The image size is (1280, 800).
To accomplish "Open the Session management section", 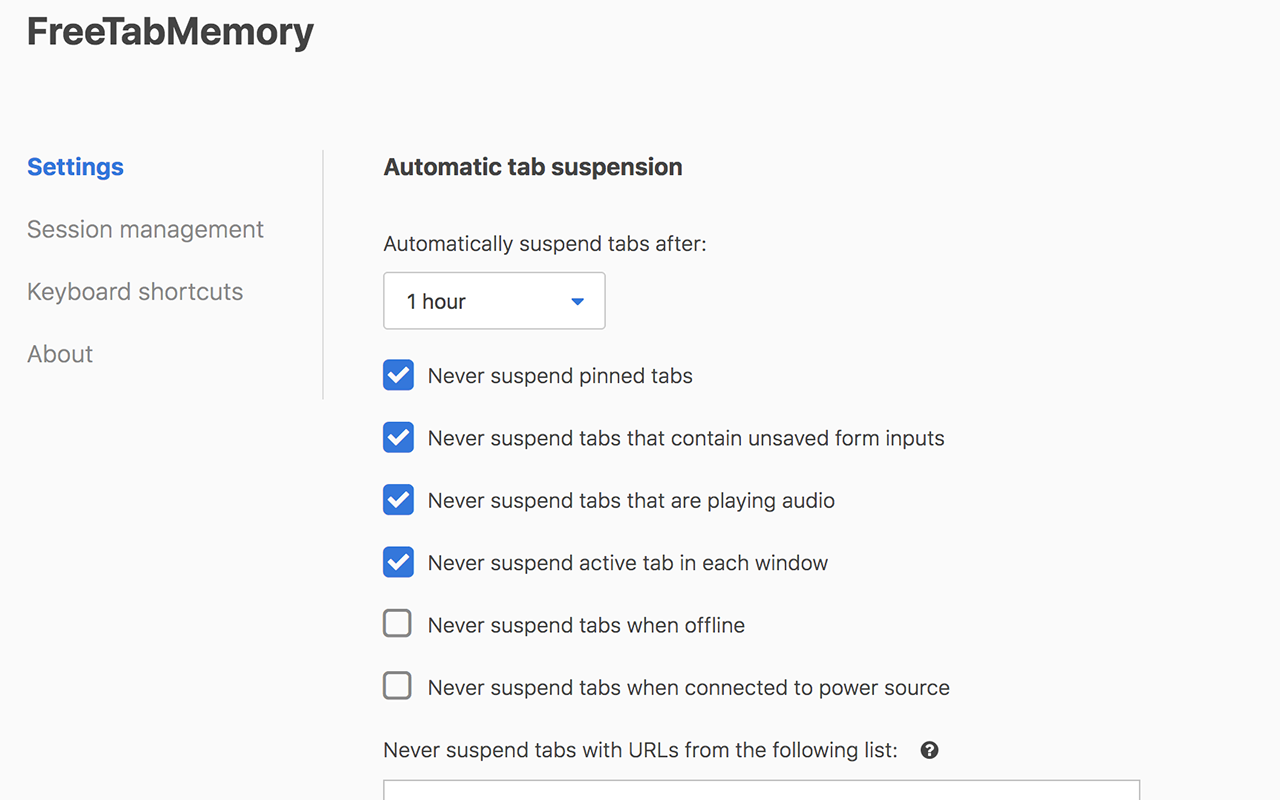I will [145, 229].
